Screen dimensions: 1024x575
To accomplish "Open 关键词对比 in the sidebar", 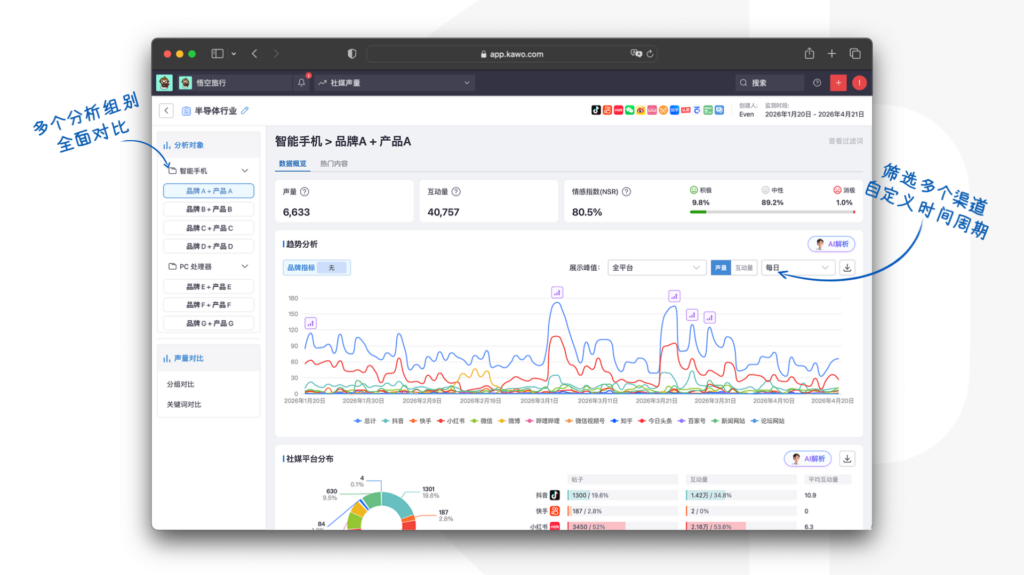I will [184, 404].
